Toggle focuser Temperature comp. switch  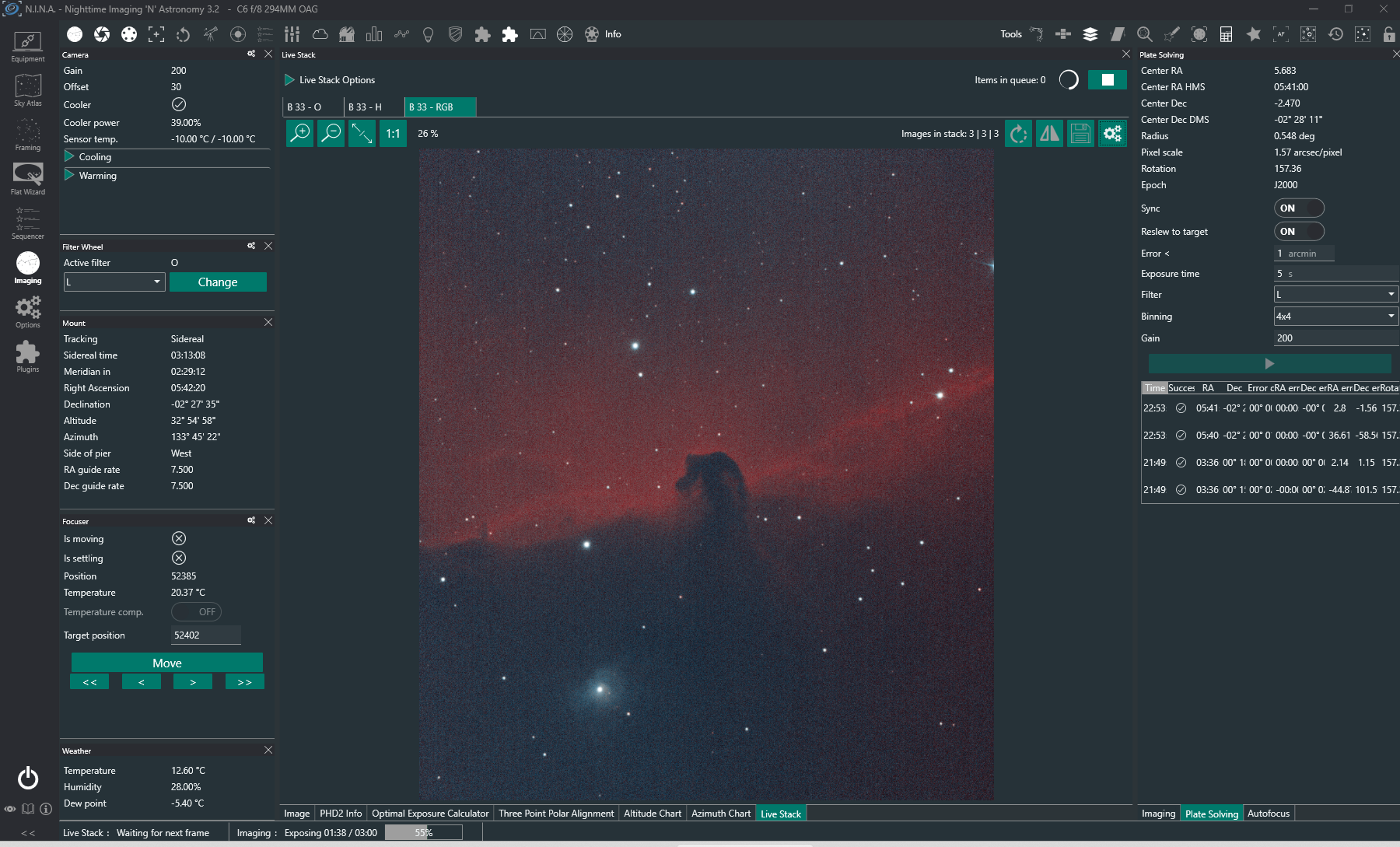coord(196,612)
